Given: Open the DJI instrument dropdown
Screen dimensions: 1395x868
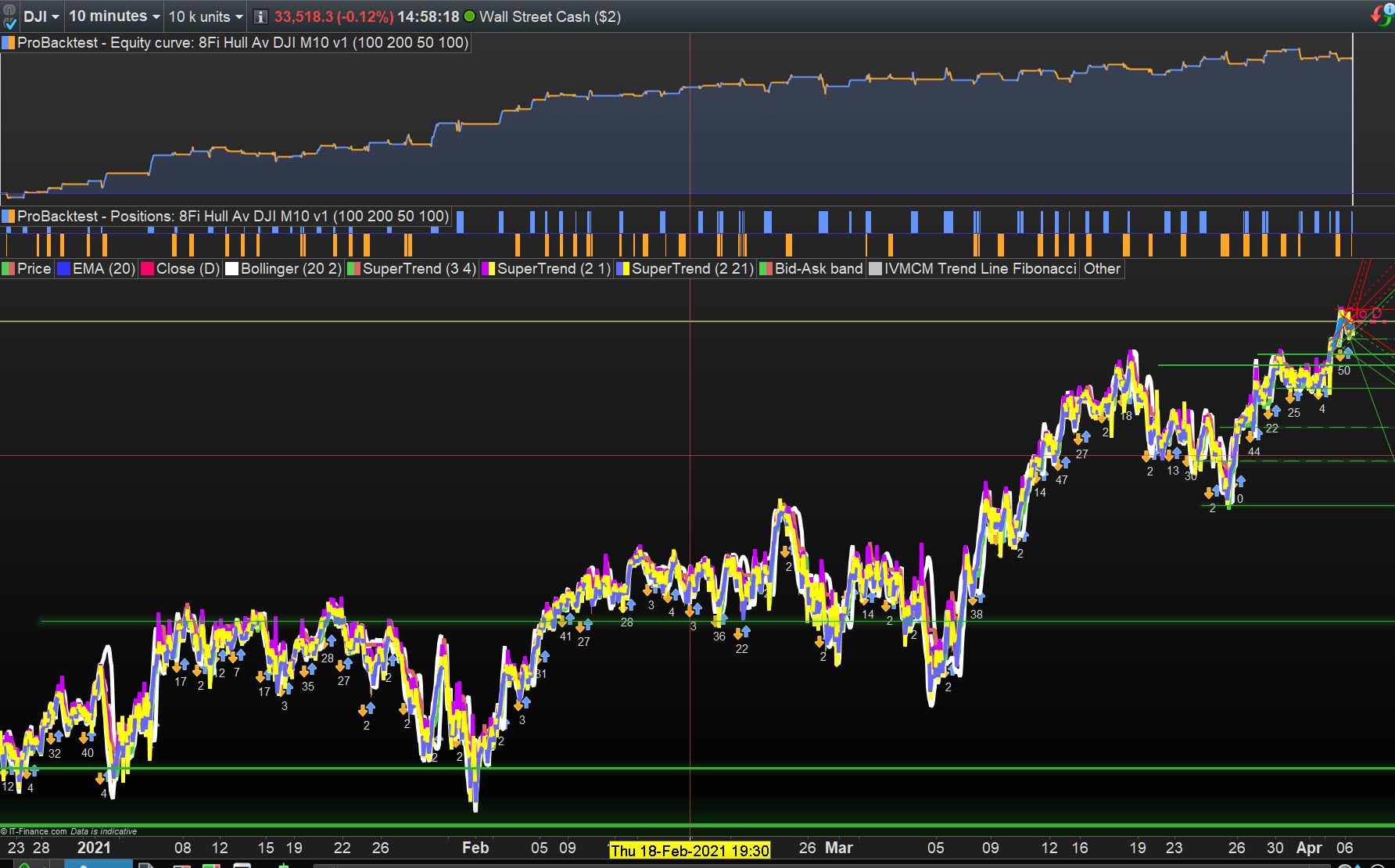Looking at the screenshot, I should (41, 16).
